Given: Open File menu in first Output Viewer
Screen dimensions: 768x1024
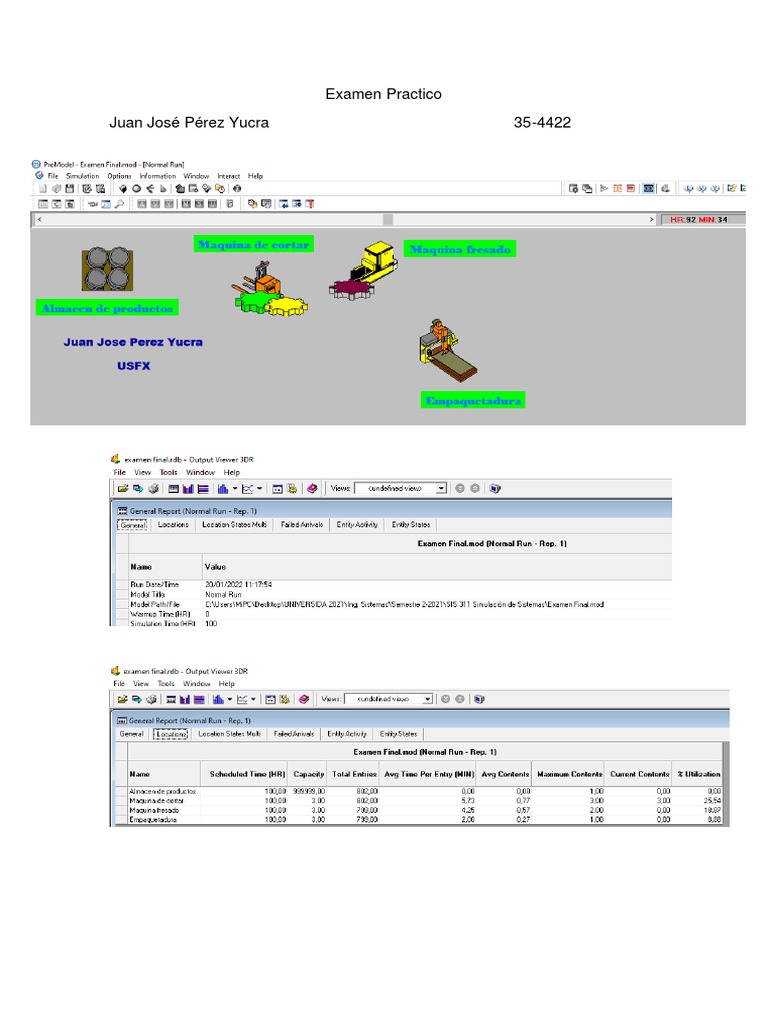Looking at the screenshot, I should pos(120,472).
